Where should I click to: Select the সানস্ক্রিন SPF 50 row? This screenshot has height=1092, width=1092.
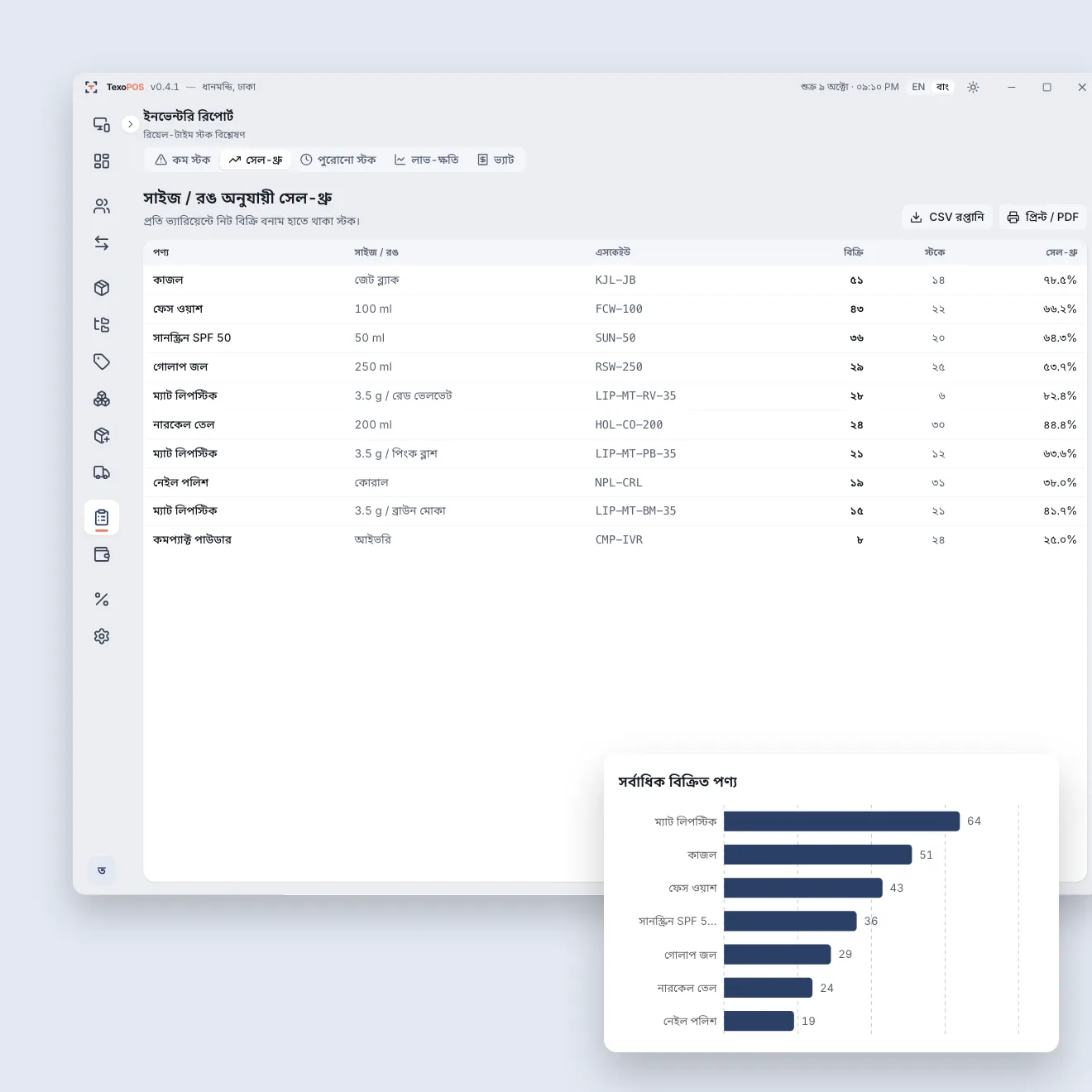coord(615,338)
